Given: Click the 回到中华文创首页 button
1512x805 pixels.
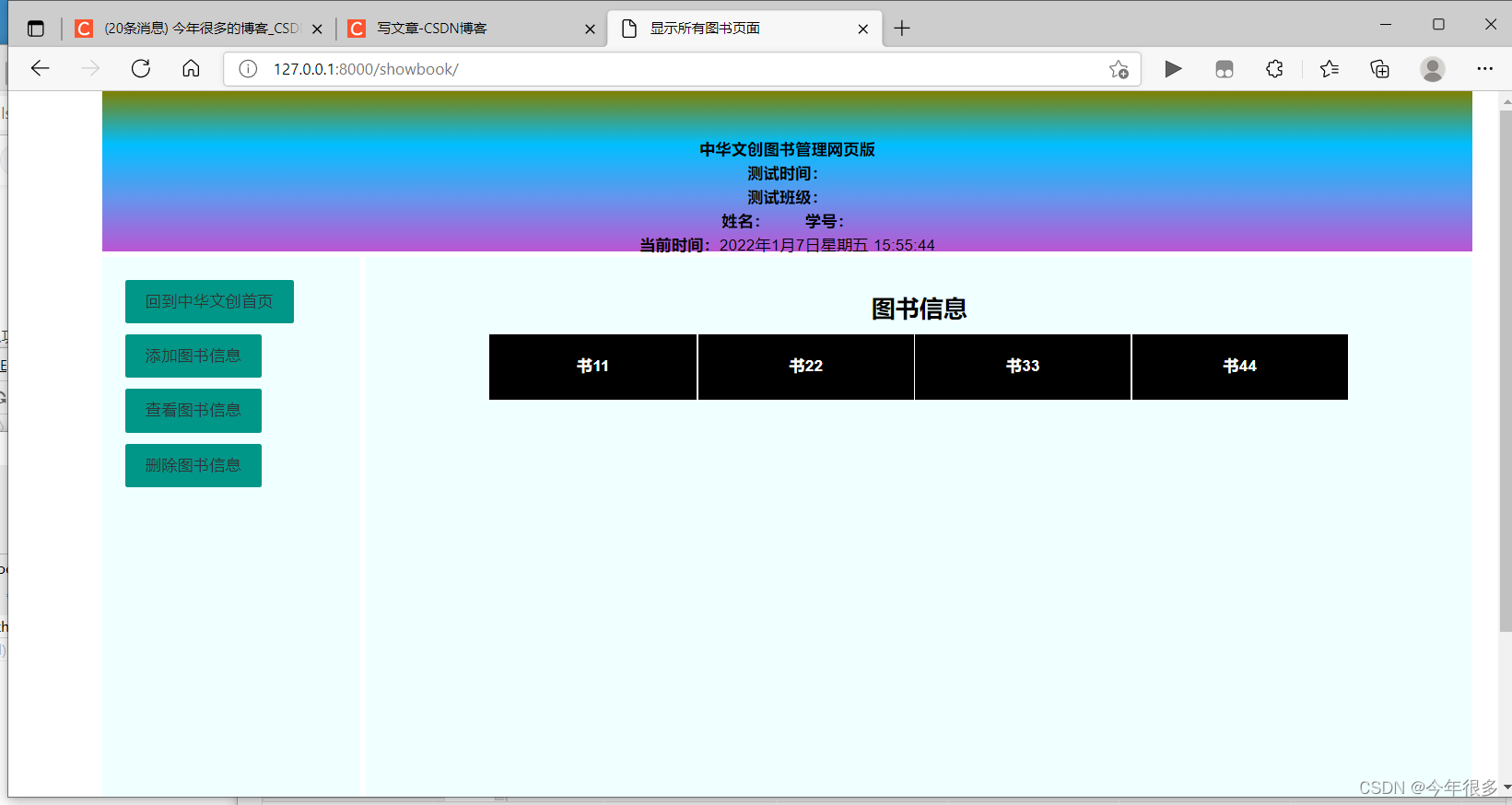Looking at the screenshot, I should point(209,301).
